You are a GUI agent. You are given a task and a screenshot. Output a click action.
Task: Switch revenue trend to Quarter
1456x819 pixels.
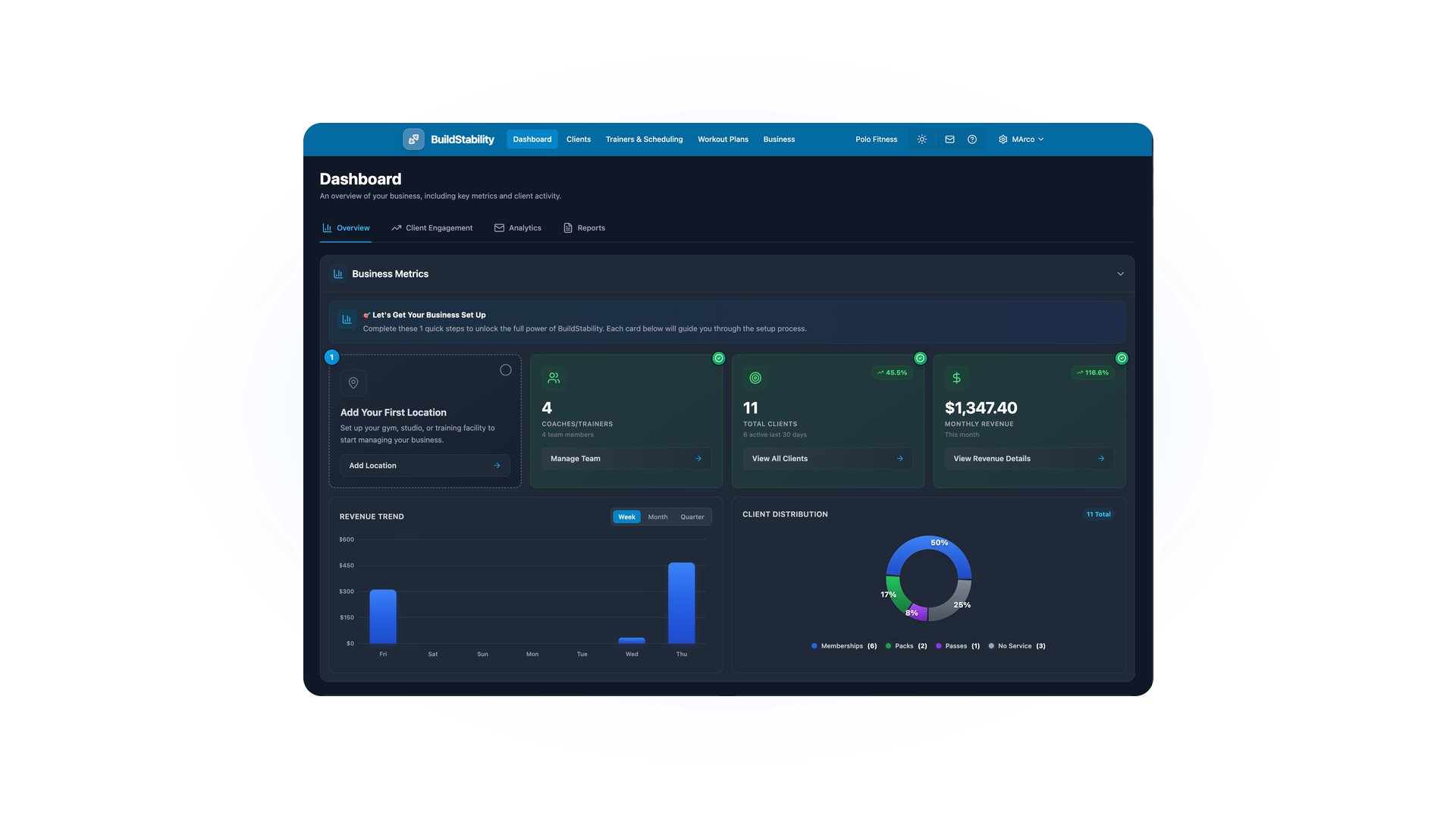coord(692,517)
